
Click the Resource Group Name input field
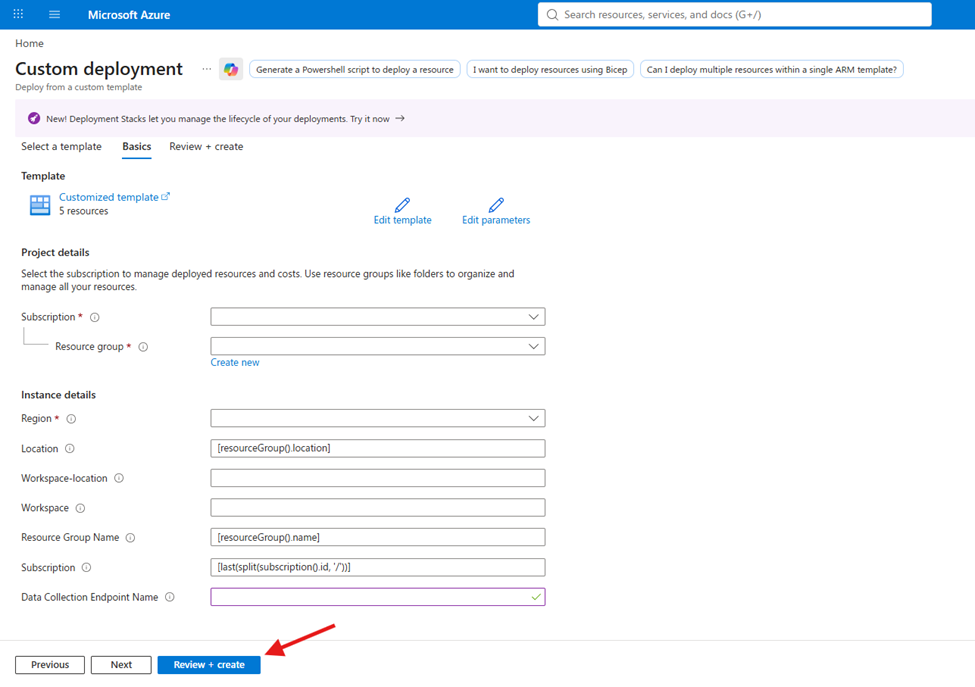(377, 537)
